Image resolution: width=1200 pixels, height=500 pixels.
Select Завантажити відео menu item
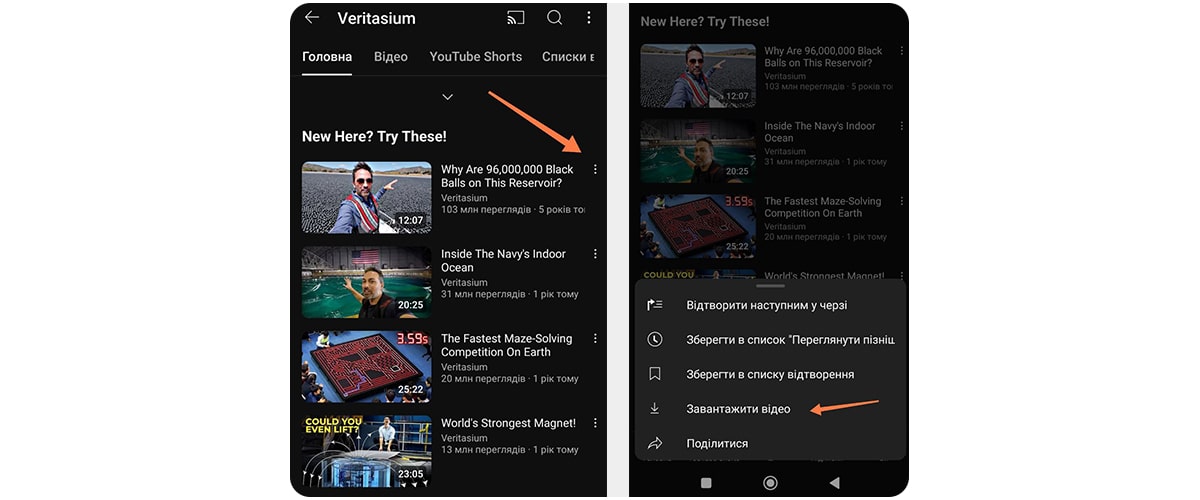[x=770, y=409]
